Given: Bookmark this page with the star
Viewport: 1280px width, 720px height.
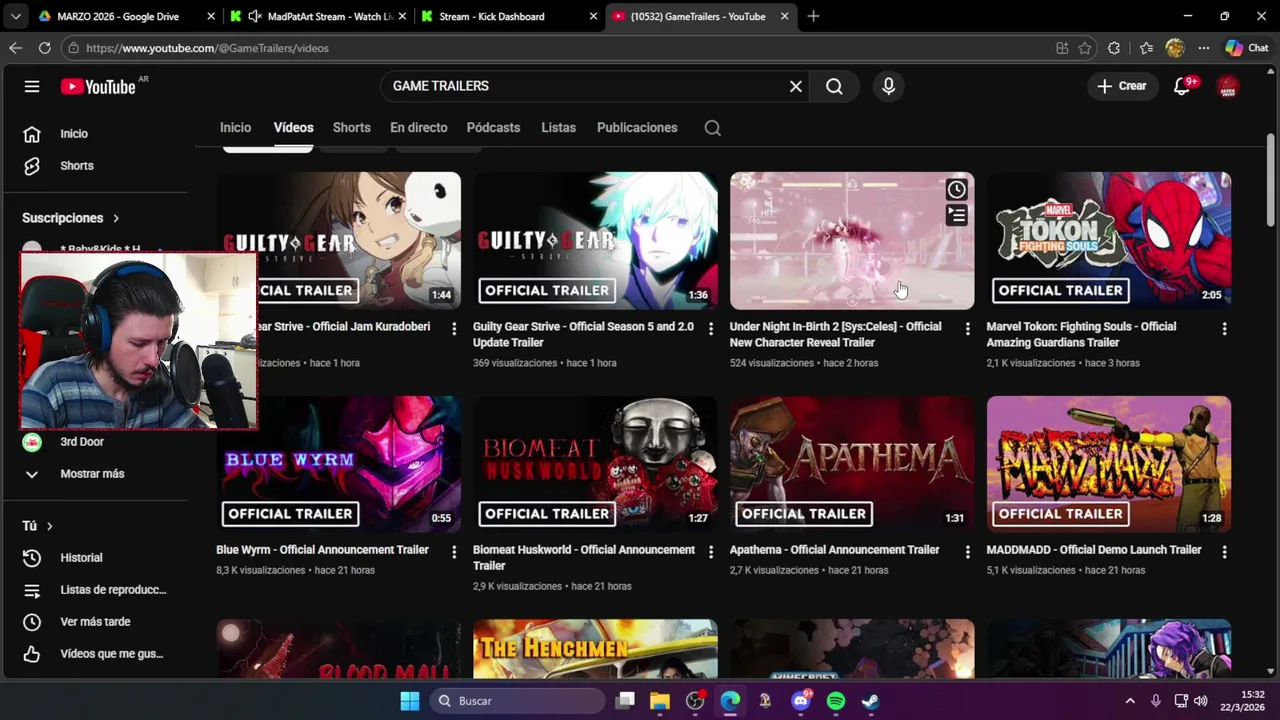Looking at the screenshot, I should pos(1085,48).
